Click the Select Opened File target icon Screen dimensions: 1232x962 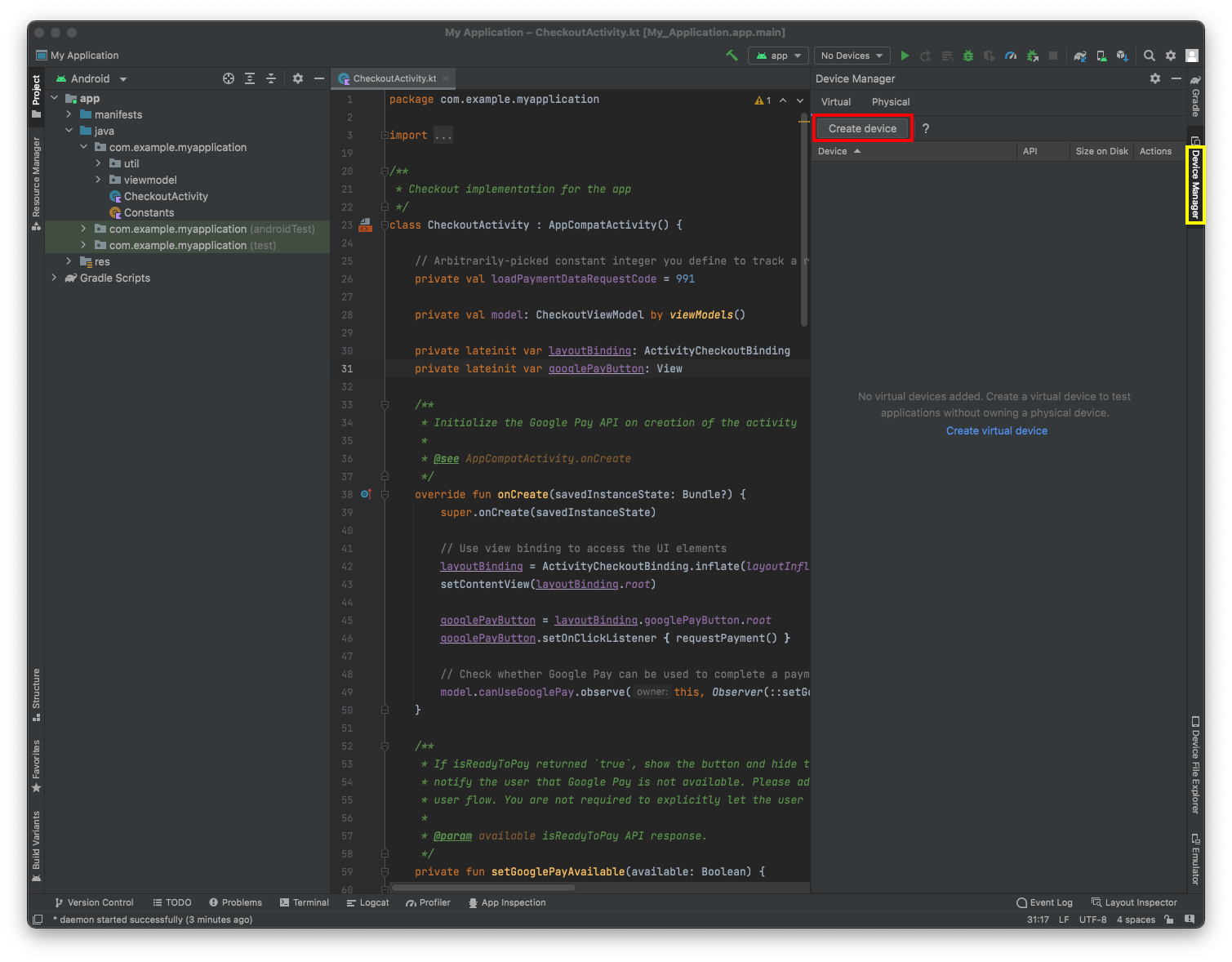pyautogui.click(x=229, y=78)
